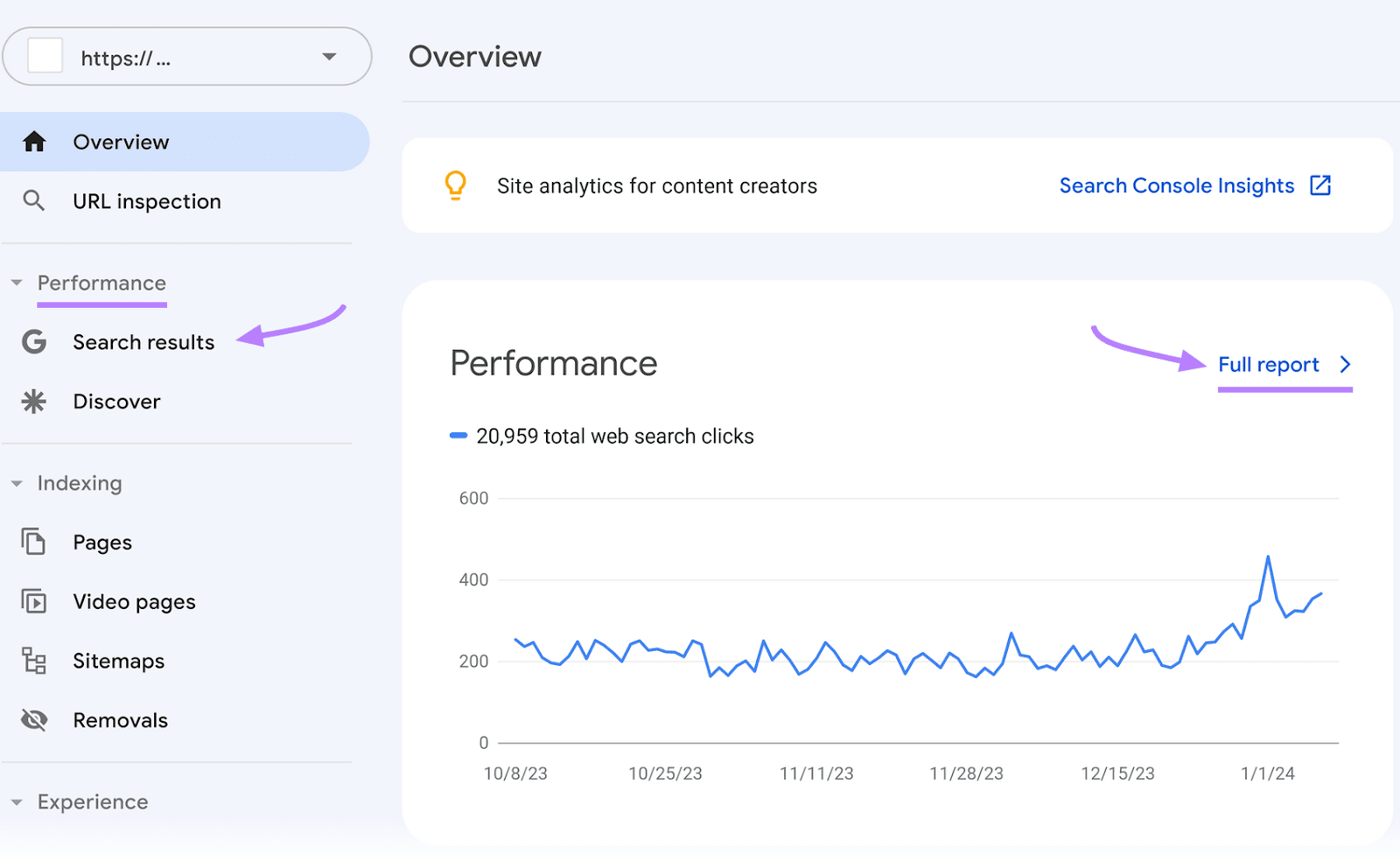Click Search Console Insights
The height and width of the screenshot is (861, 1400).
pos(1176,185)
